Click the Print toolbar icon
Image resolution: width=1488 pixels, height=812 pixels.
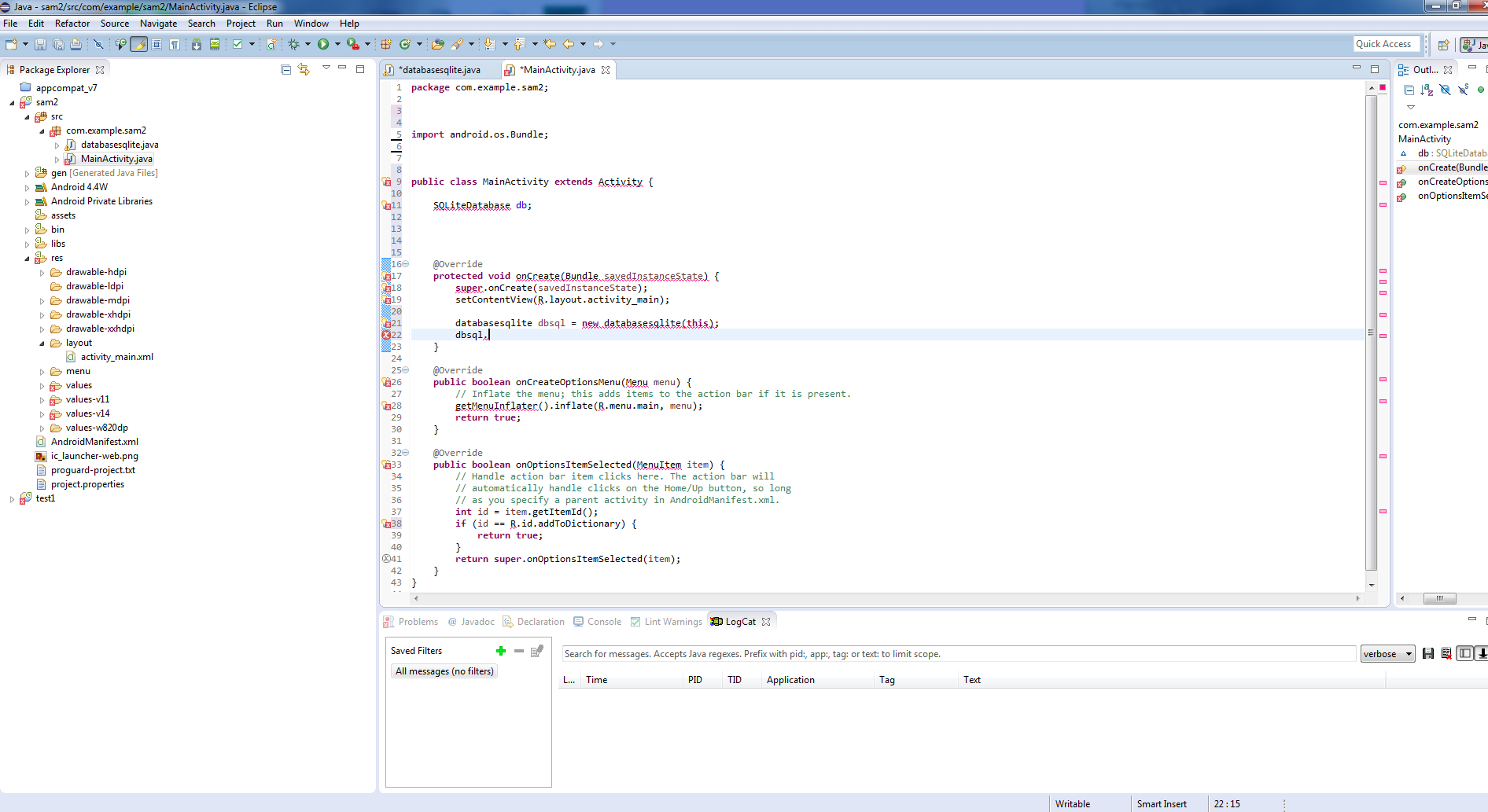pyautogui.click(x=76, y=44)
